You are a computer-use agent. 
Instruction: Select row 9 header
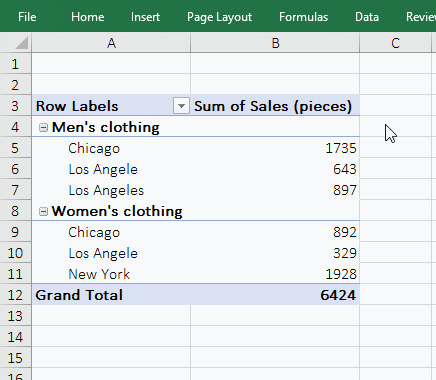[x=15, y=232]
